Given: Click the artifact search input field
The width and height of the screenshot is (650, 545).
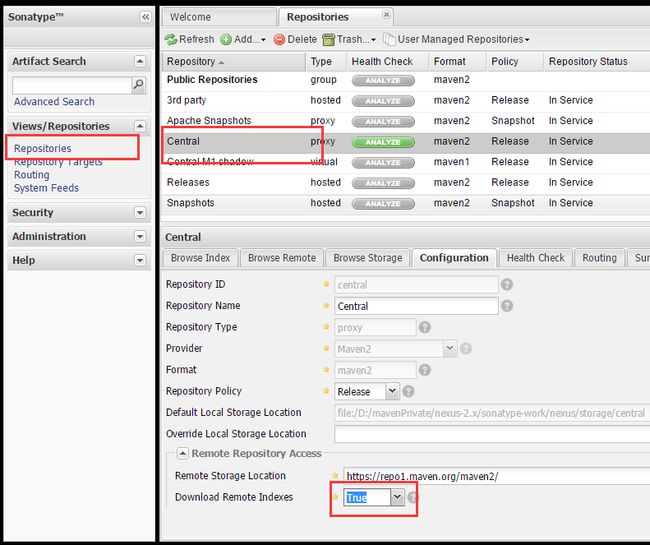Looking at the screenshot, I should click(x=72, y=85).
